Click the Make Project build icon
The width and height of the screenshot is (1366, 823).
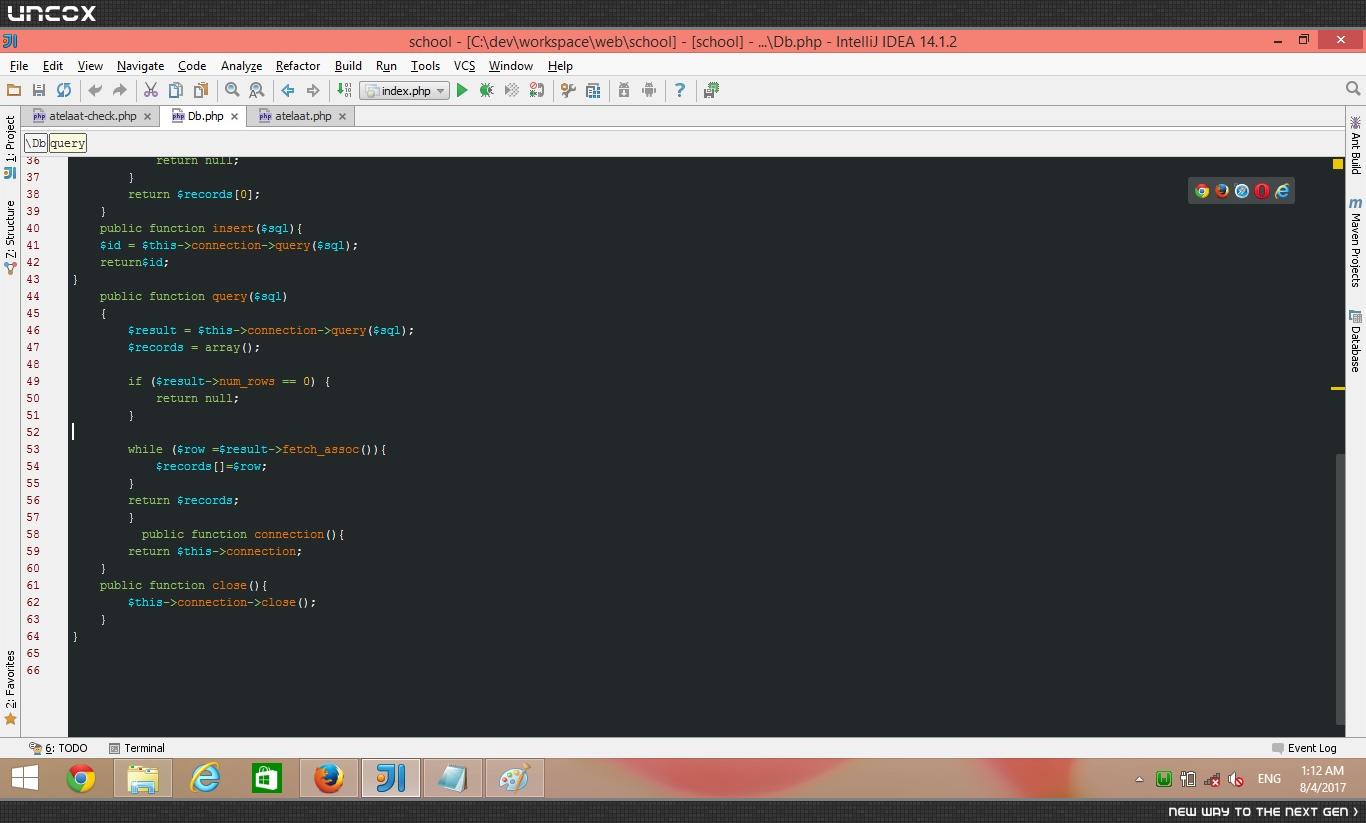pos(344,90)
